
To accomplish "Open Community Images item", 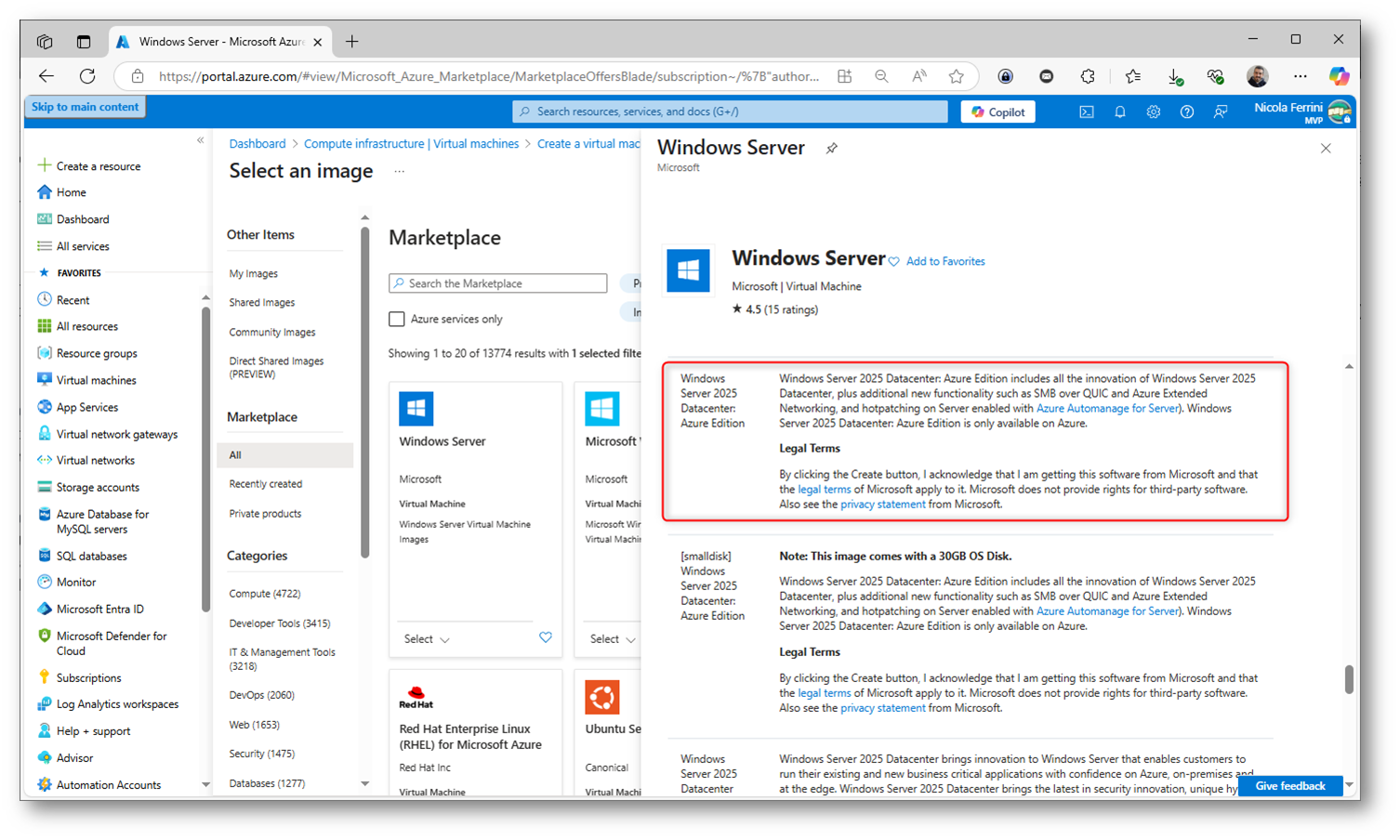I will (271, 333).
